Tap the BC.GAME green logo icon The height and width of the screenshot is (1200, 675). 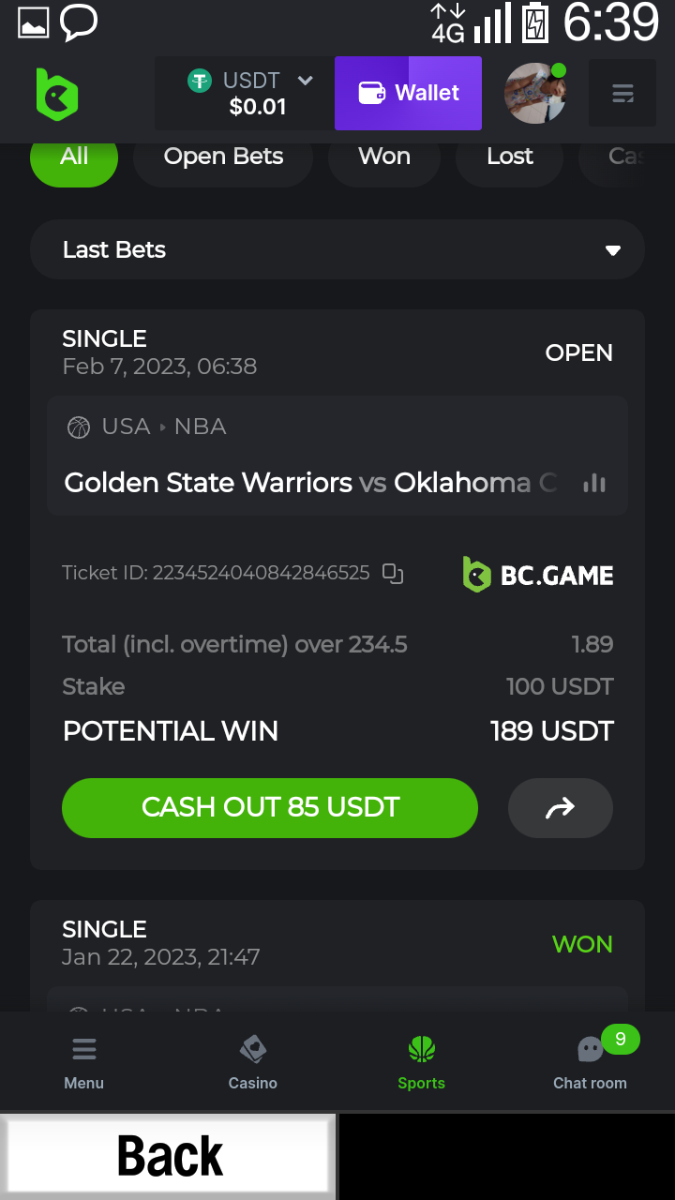click(x=56, y=94)
